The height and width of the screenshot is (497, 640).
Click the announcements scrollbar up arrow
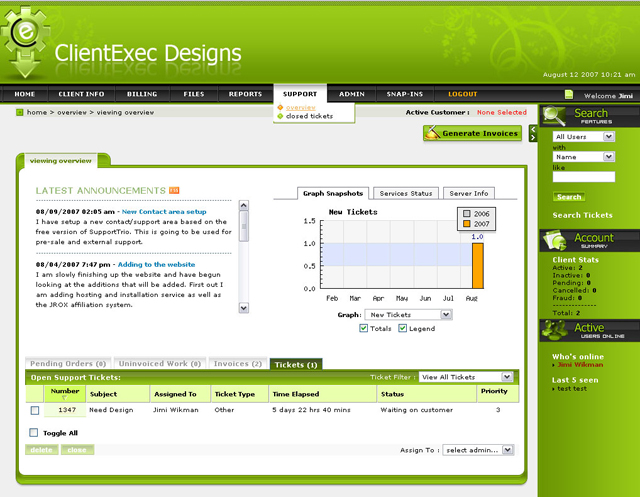[x=244, y=205]
